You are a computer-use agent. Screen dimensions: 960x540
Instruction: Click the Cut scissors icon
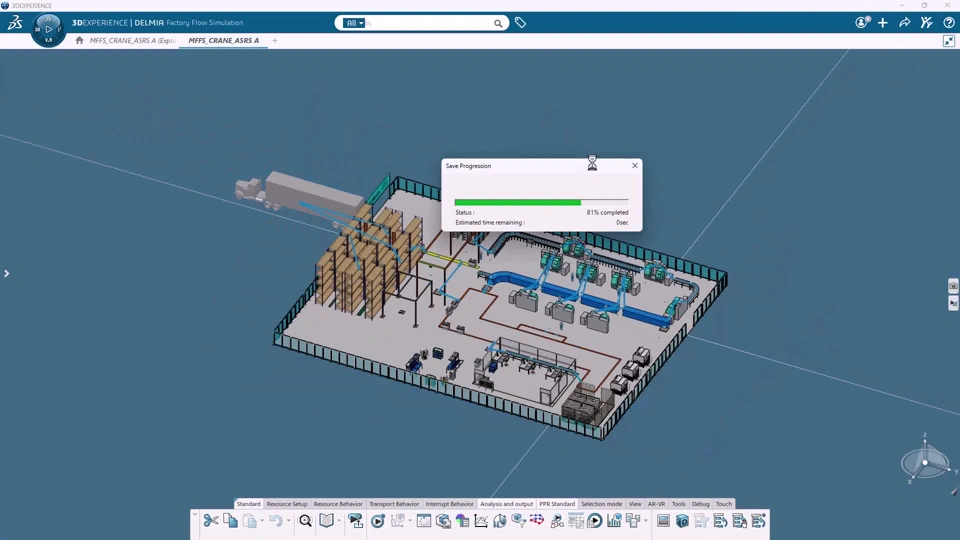(211, 521)
